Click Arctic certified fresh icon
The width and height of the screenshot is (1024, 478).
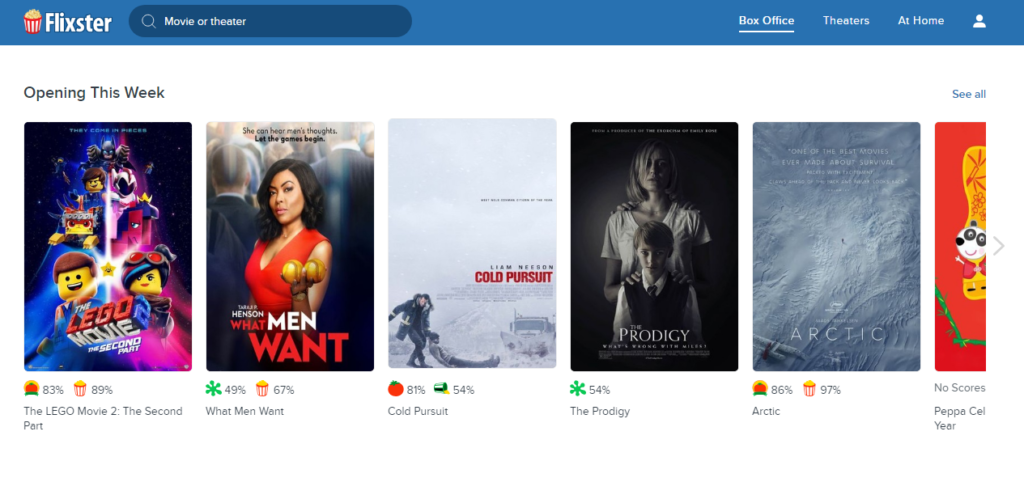(x=760, y=389)
